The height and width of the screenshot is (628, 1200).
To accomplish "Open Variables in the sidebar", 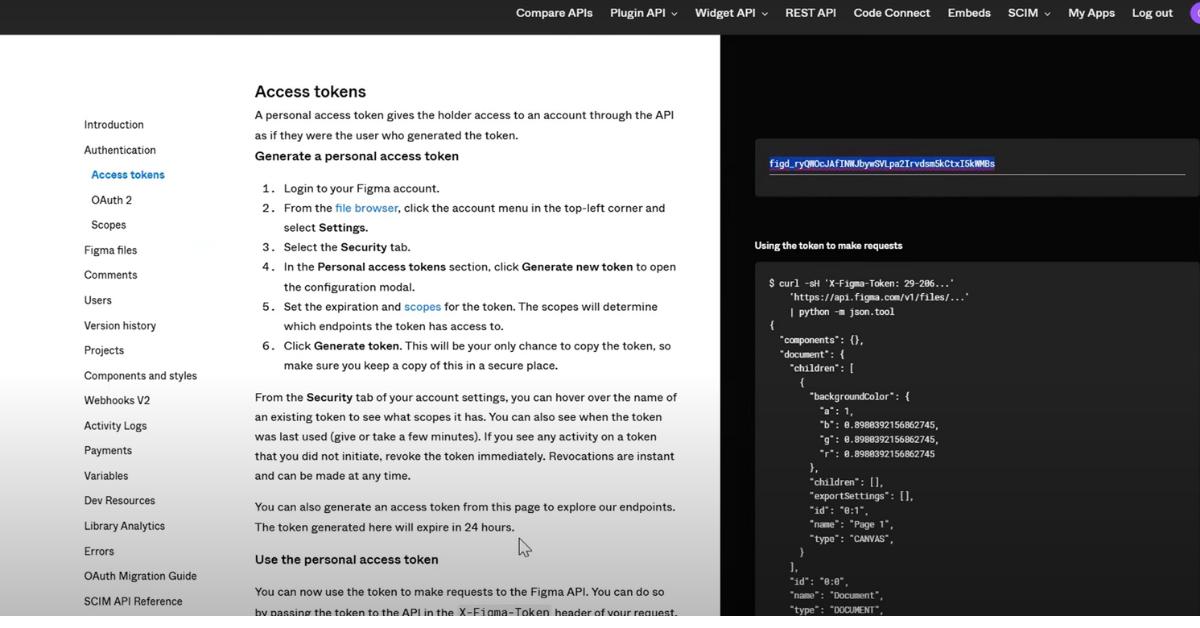I will (x=106, y=476).
